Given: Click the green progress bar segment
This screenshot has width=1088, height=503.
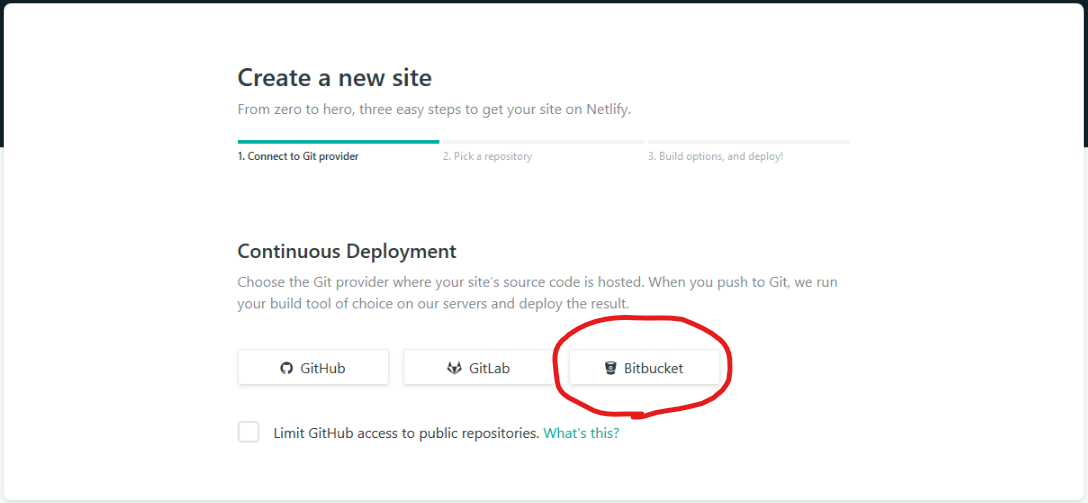Looking at the screenshot, I should coord(339,142).
